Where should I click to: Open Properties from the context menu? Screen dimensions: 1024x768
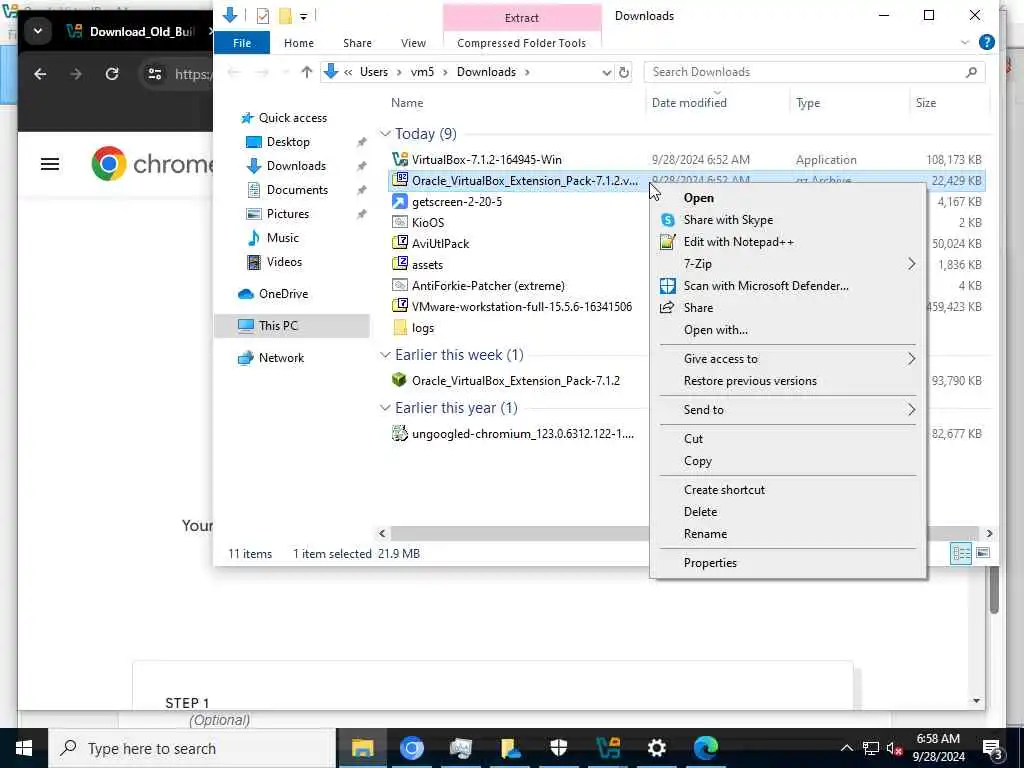pyautogui.click(x=710, y=563)
